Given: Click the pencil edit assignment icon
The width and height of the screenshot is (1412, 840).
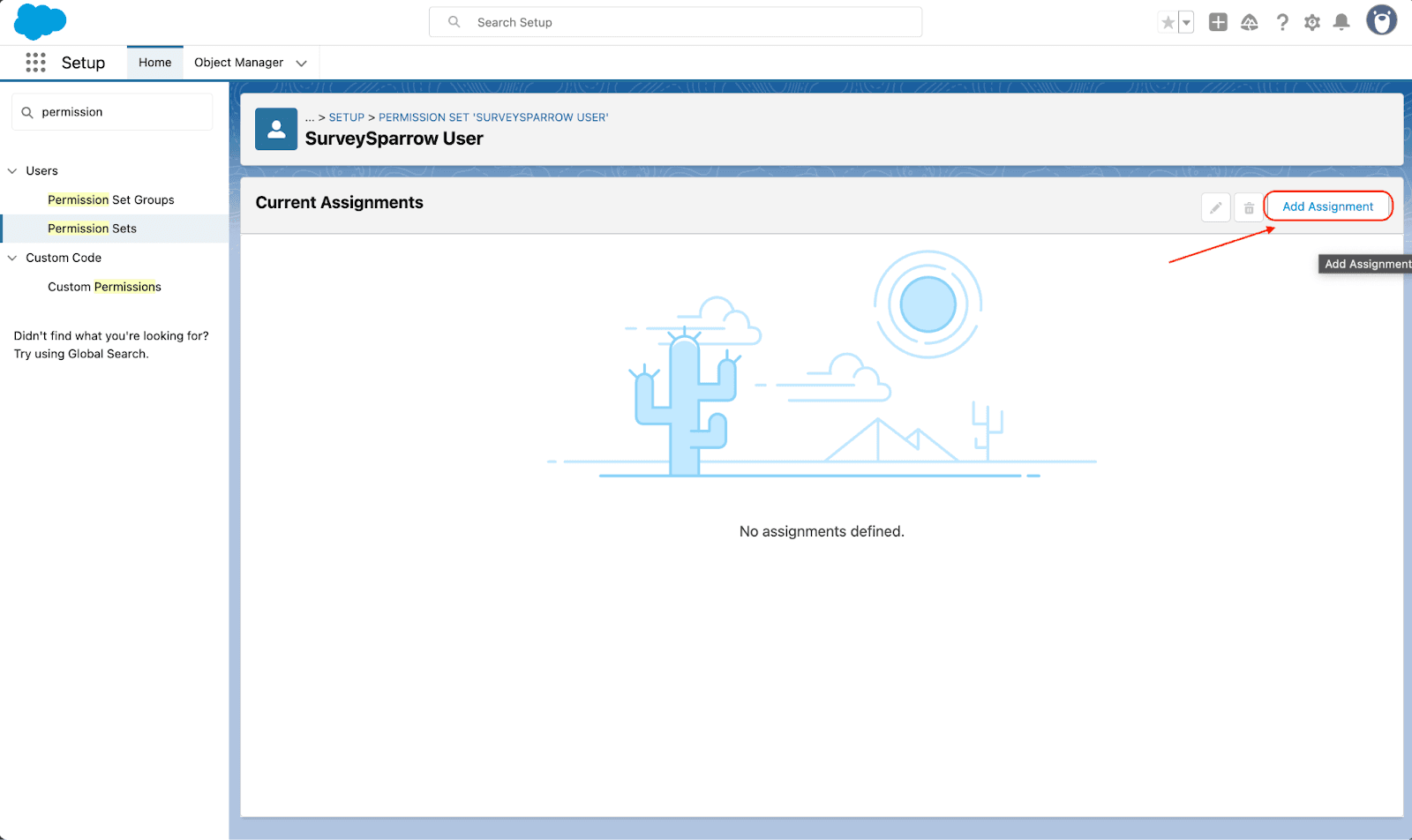Looking at the screenshot, I should click(x=1215, y=207).
